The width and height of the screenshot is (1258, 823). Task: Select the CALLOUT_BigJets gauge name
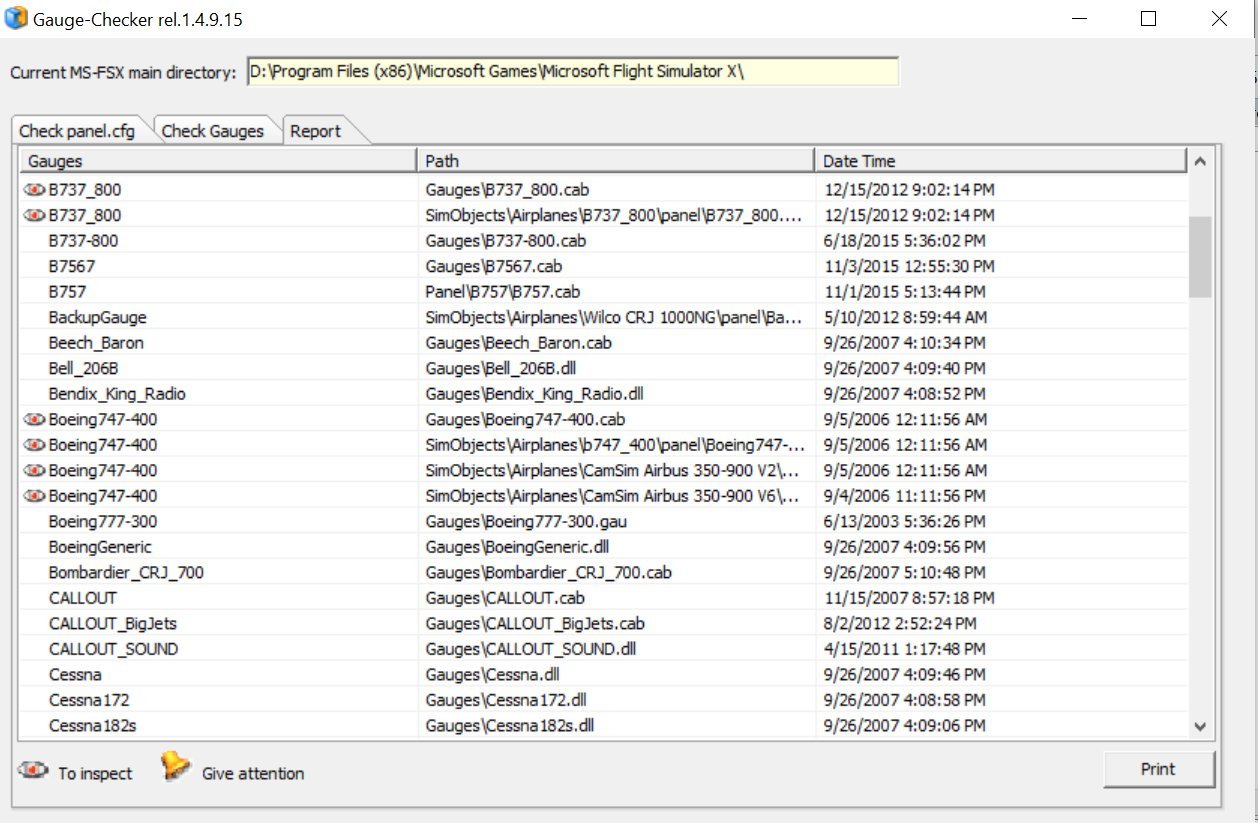click(113, 624)
